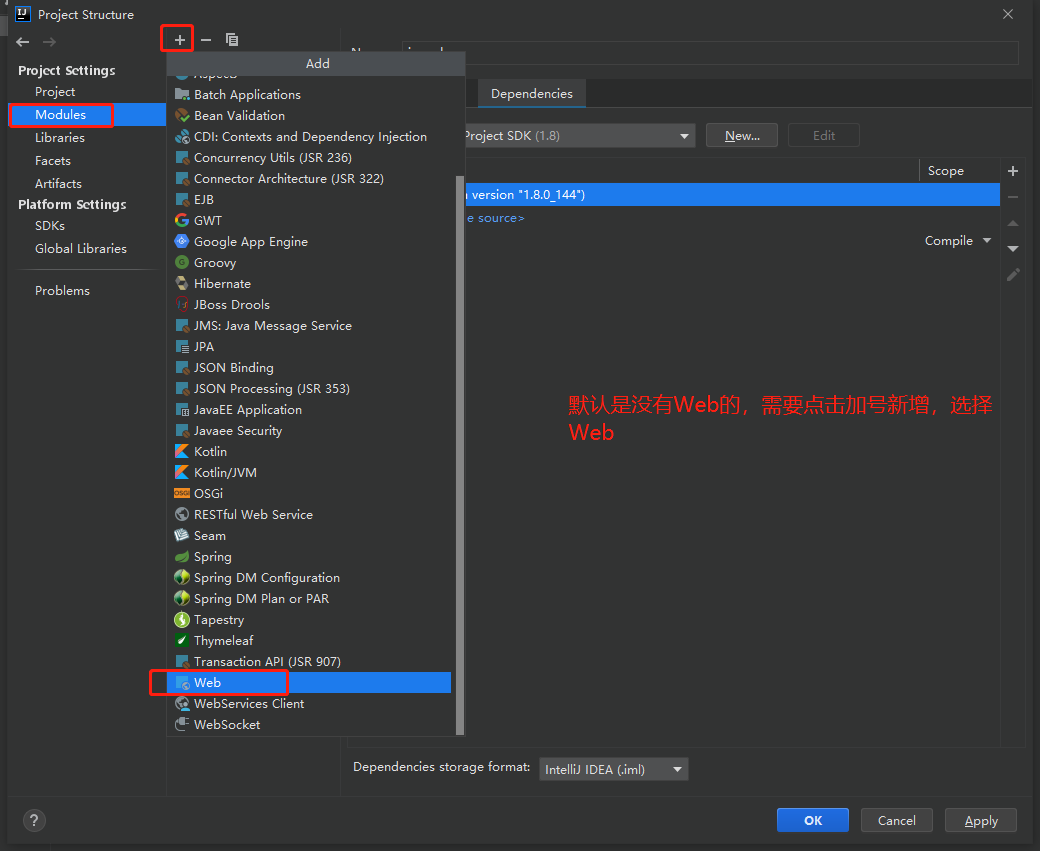Open the Project SDK dropdown
The height and width of the screenshot is (851, 1040).
pos(579,136)
